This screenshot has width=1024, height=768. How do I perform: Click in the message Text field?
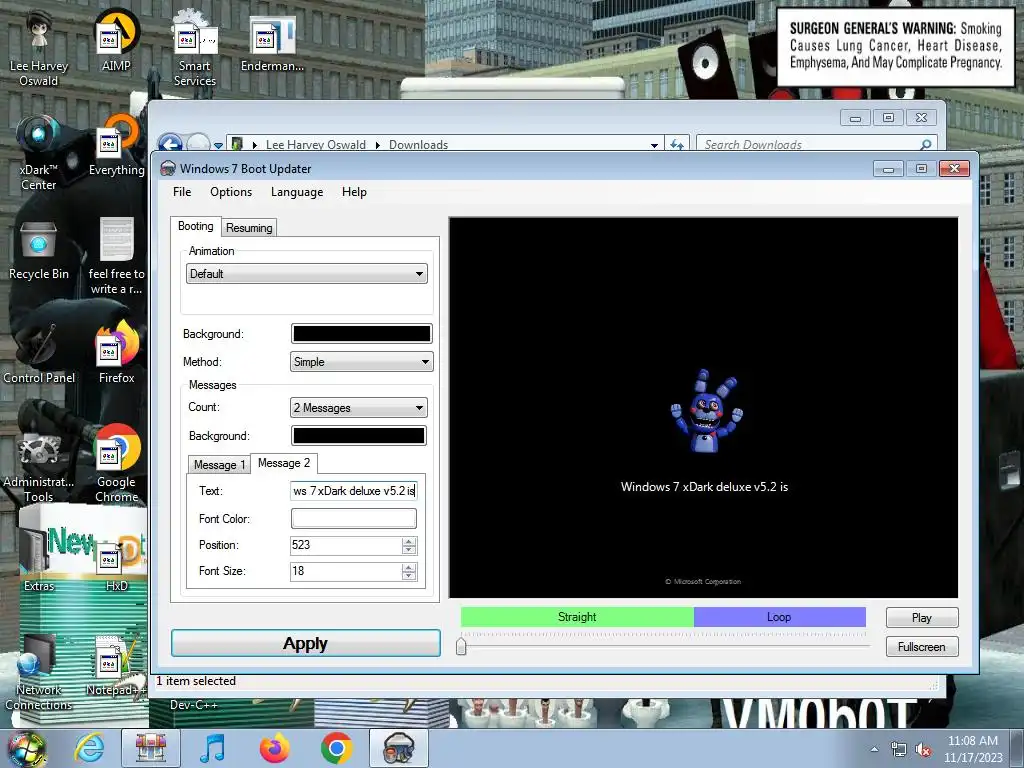[353, 490]
